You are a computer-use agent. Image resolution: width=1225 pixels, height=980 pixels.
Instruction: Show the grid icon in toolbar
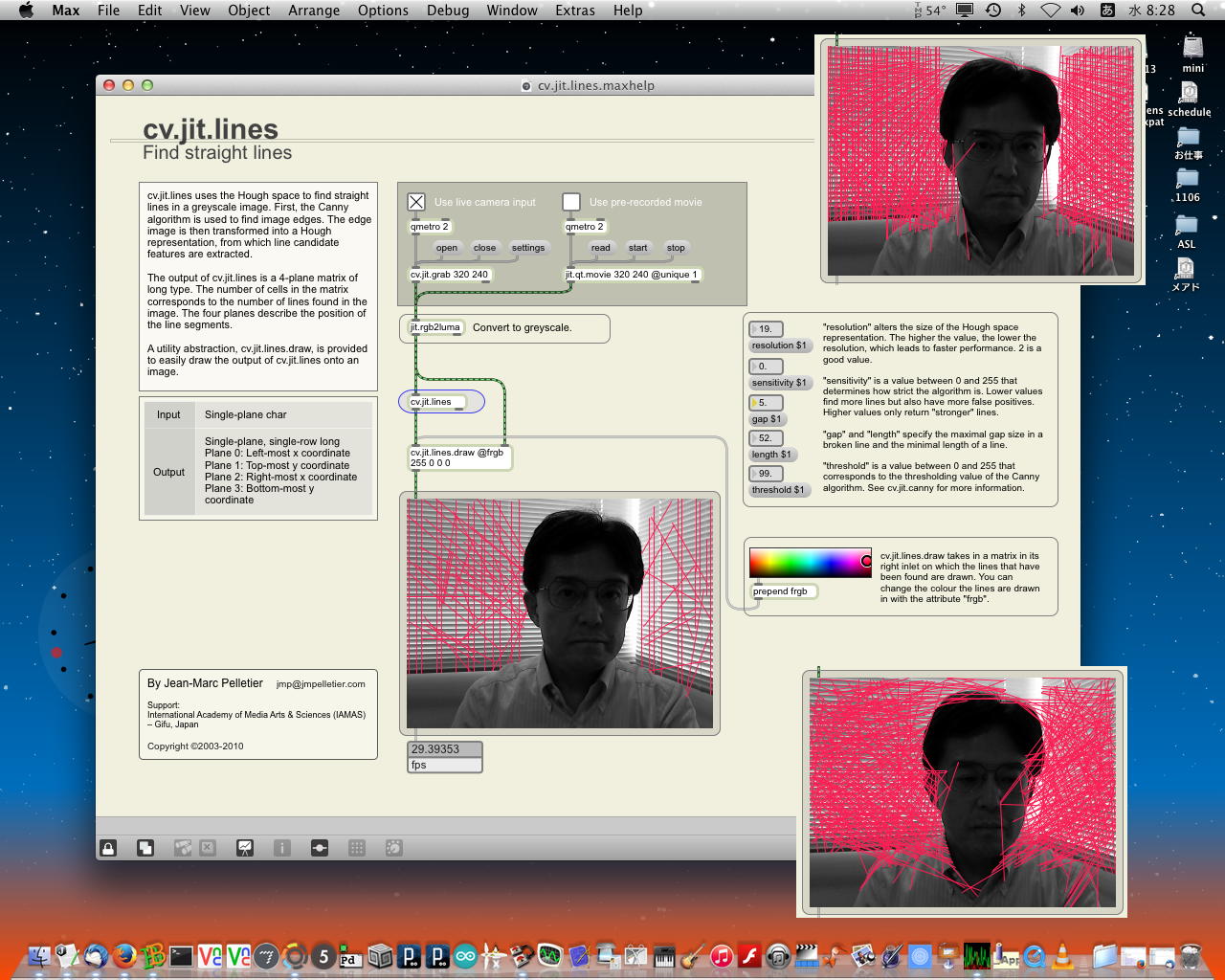pos(357,848)
